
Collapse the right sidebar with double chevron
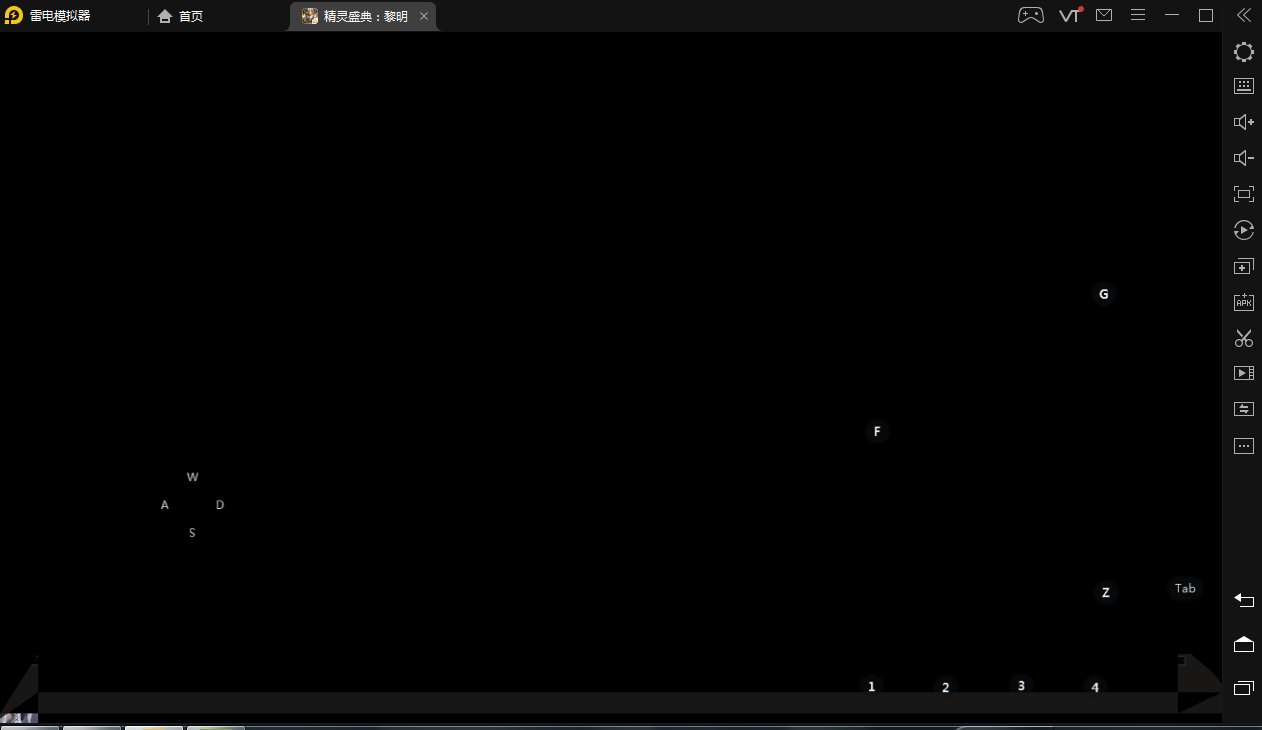pos(1243,15)
